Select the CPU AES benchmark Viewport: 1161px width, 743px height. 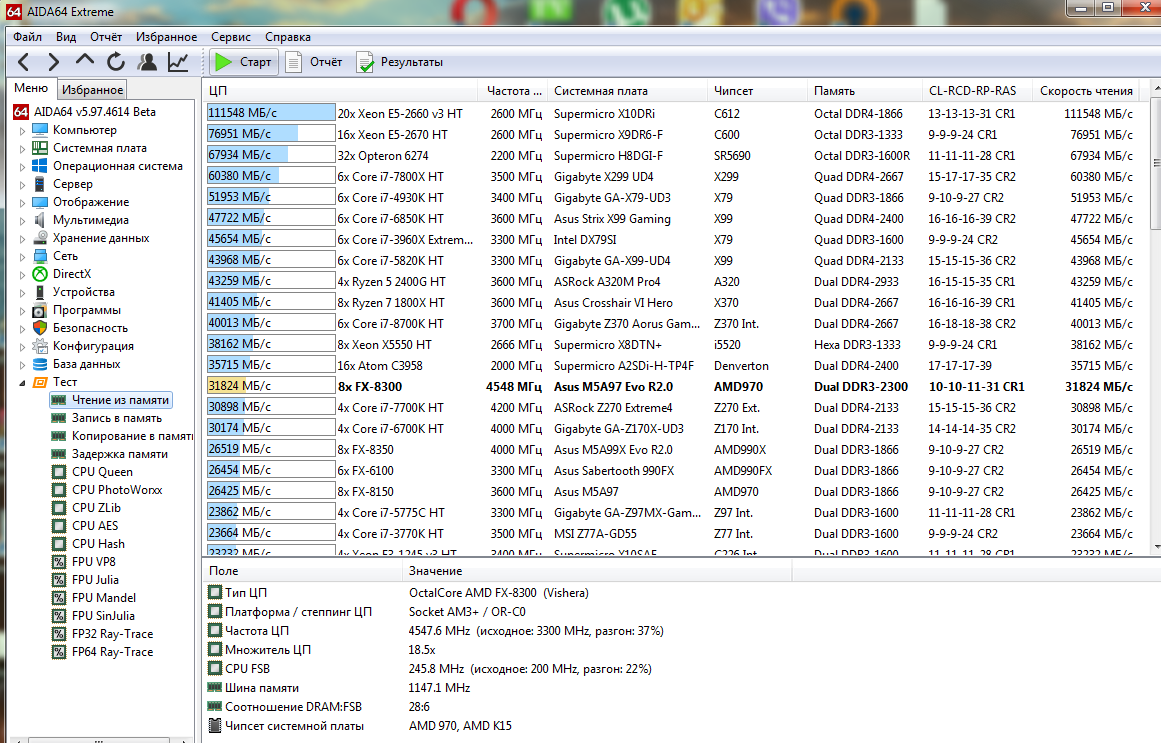pyautogui.click(x=84, y=526)
